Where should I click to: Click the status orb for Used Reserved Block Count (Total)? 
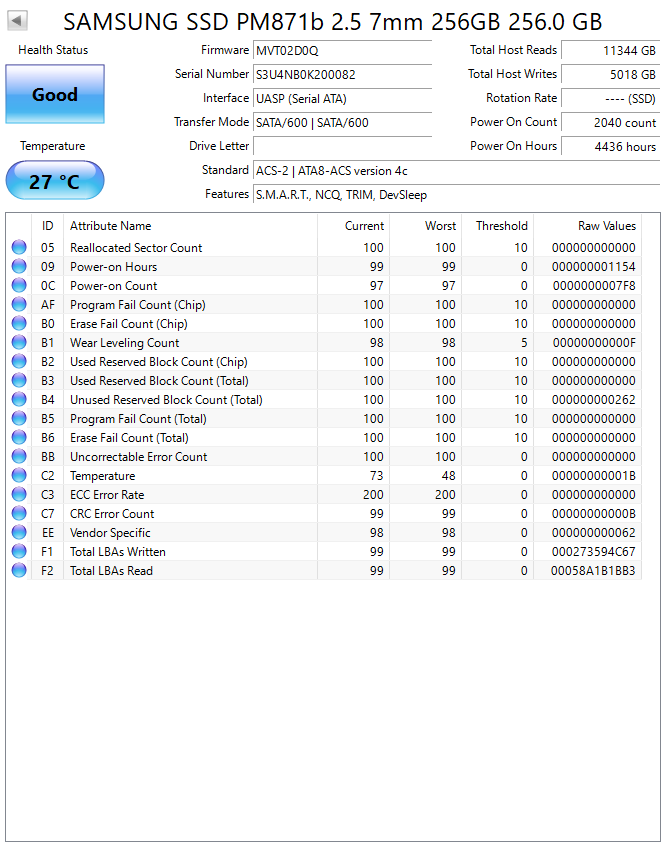19,380
